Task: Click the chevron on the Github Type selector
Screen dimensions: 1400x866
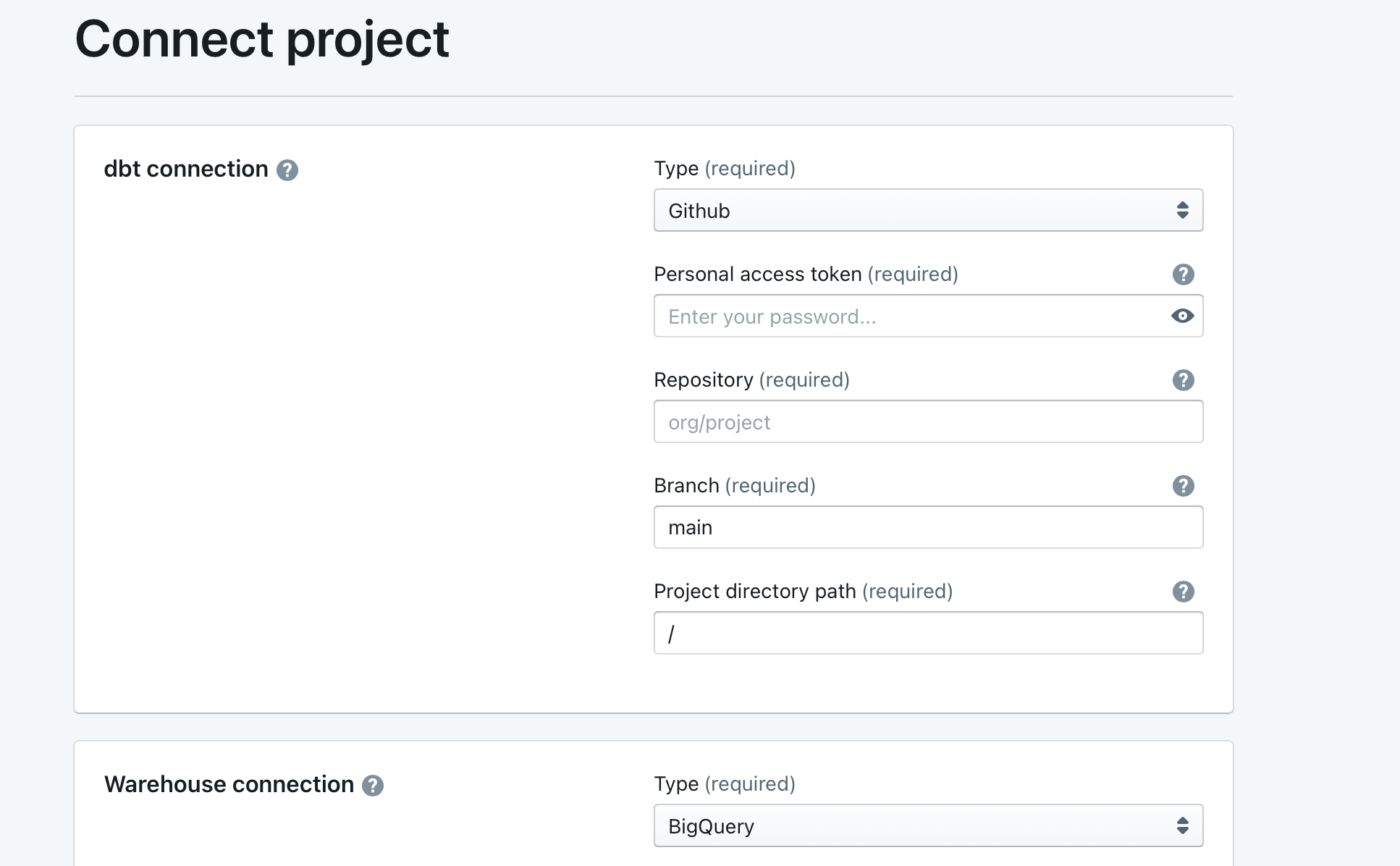Action: [1183, 210]
